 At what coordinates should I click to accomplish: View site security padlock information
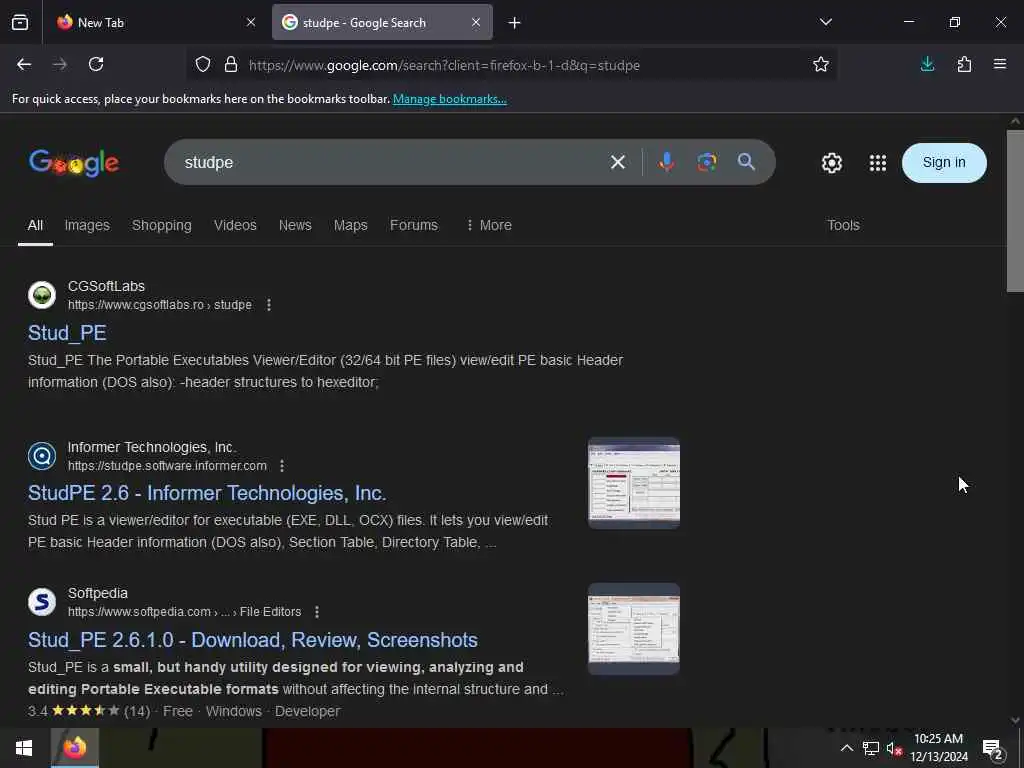(x=231, y=65)
